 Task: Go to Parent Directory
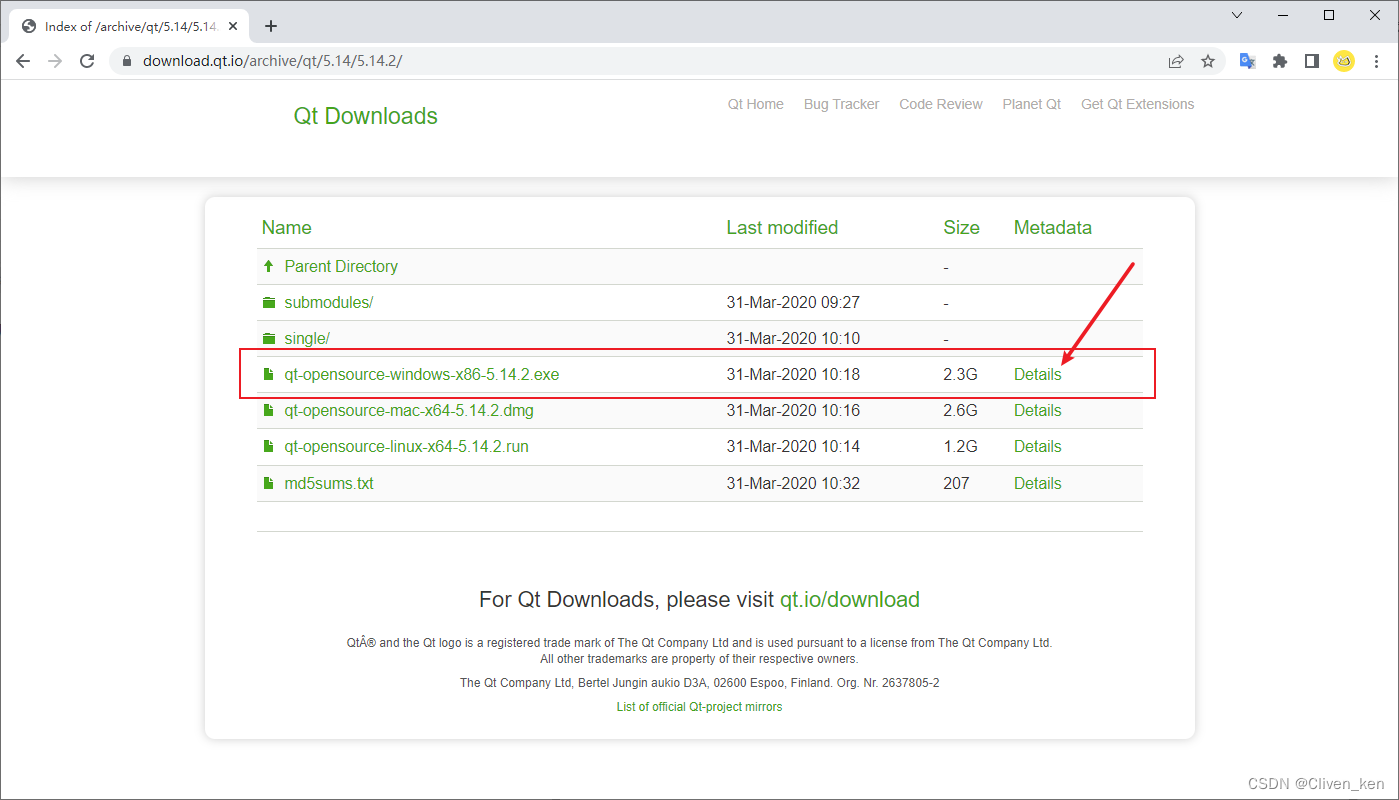point(341,266)
